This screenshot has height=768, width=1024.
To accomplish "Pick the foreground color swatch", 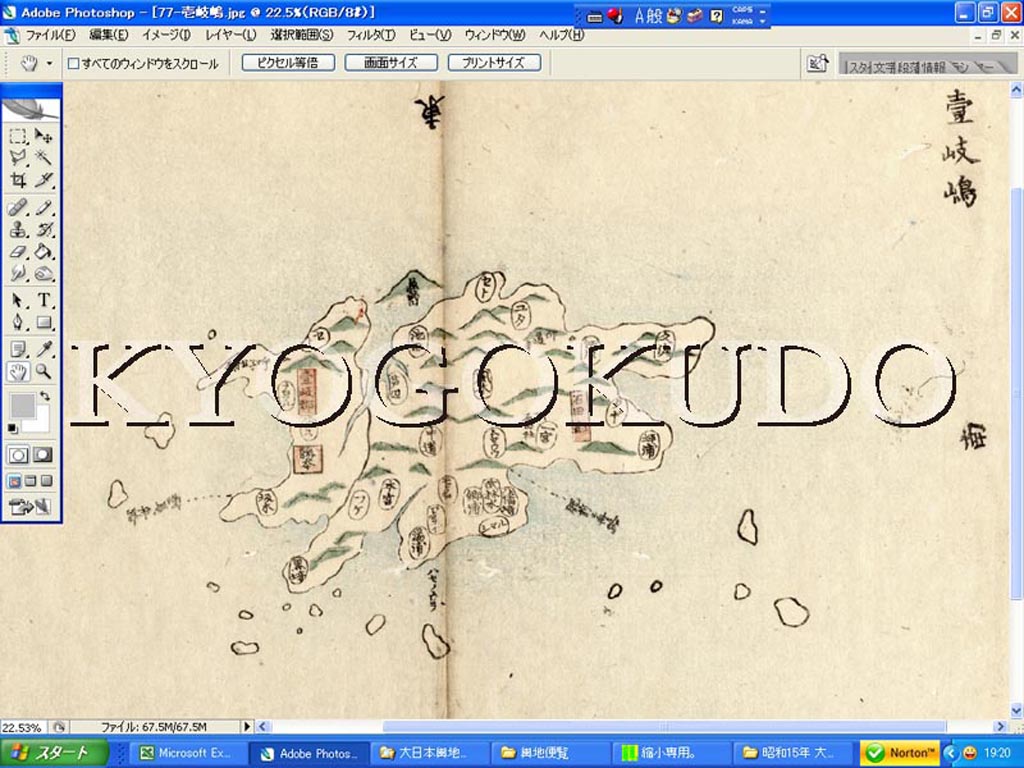I will (x=22, y=405).
